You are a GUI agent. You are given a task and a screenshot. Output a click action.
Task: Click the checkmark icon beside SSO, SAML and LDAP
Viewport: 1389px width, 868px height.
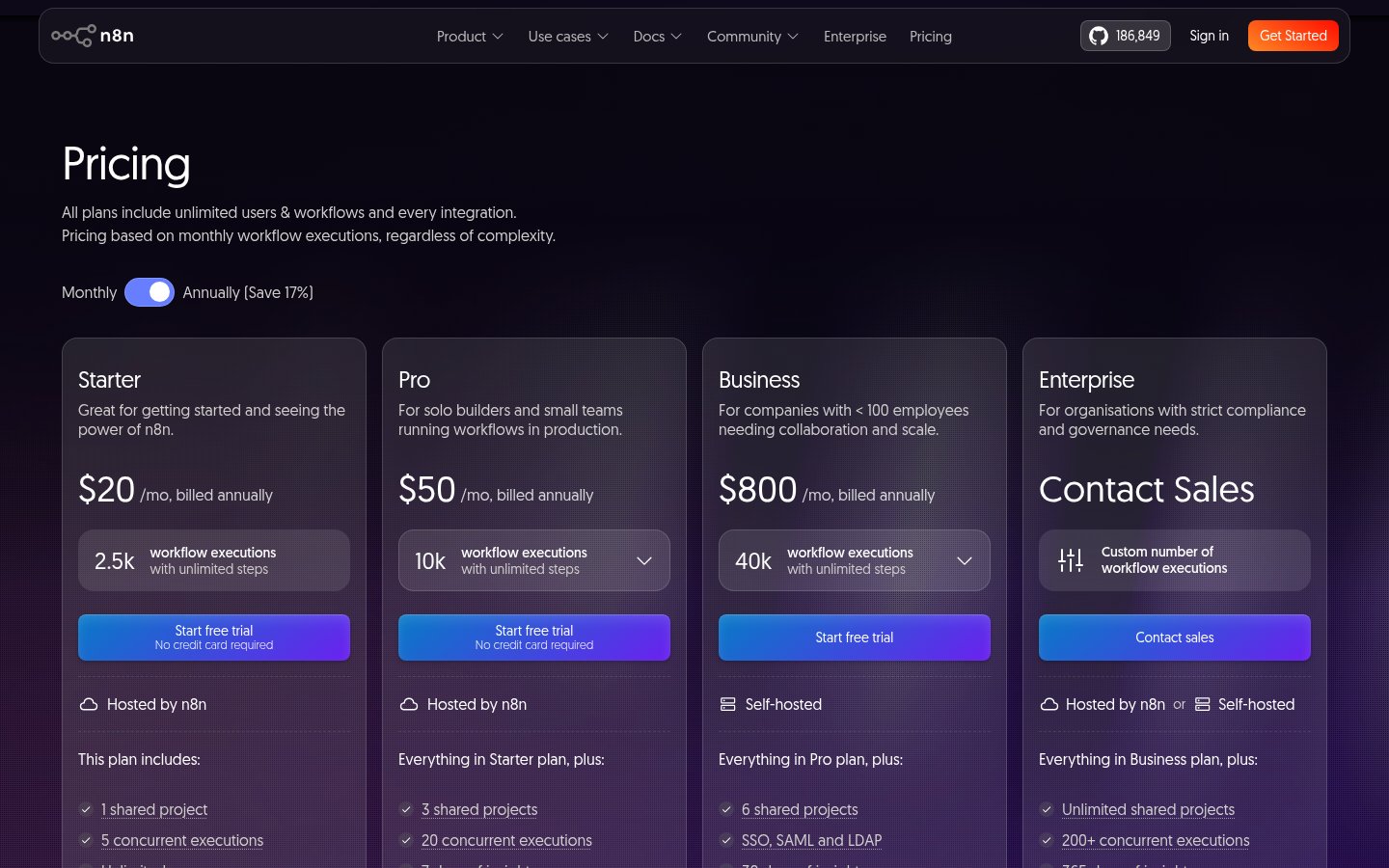(x=726, y=840)
